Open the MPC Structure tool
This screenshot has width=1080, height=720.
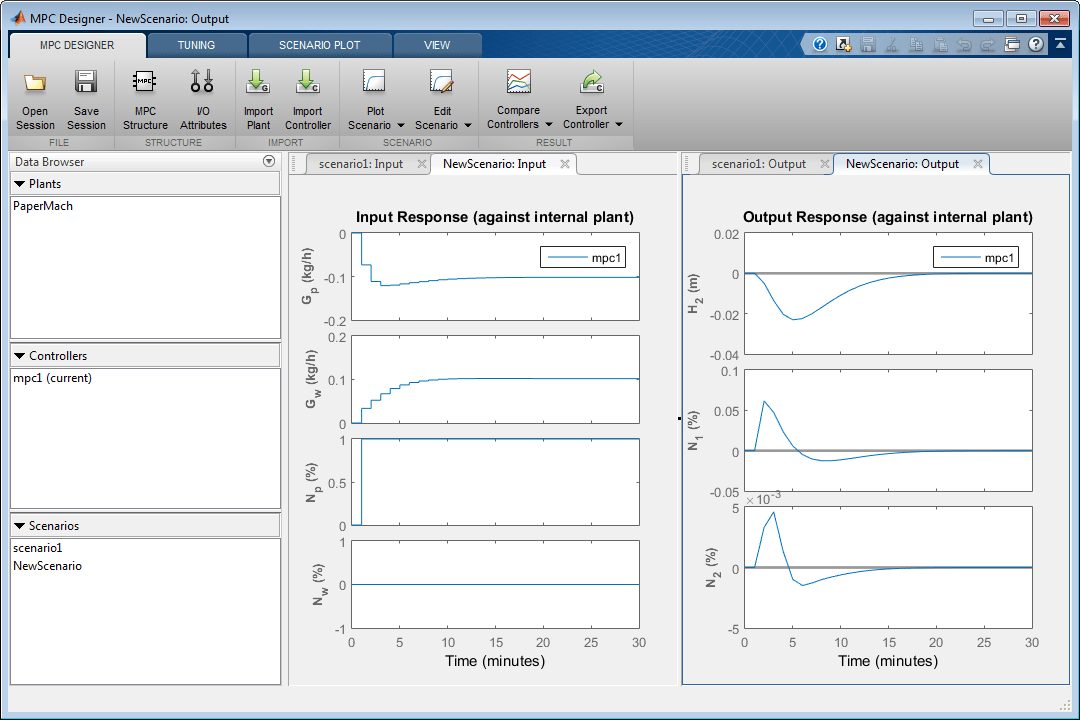click(x=145, y=99)
